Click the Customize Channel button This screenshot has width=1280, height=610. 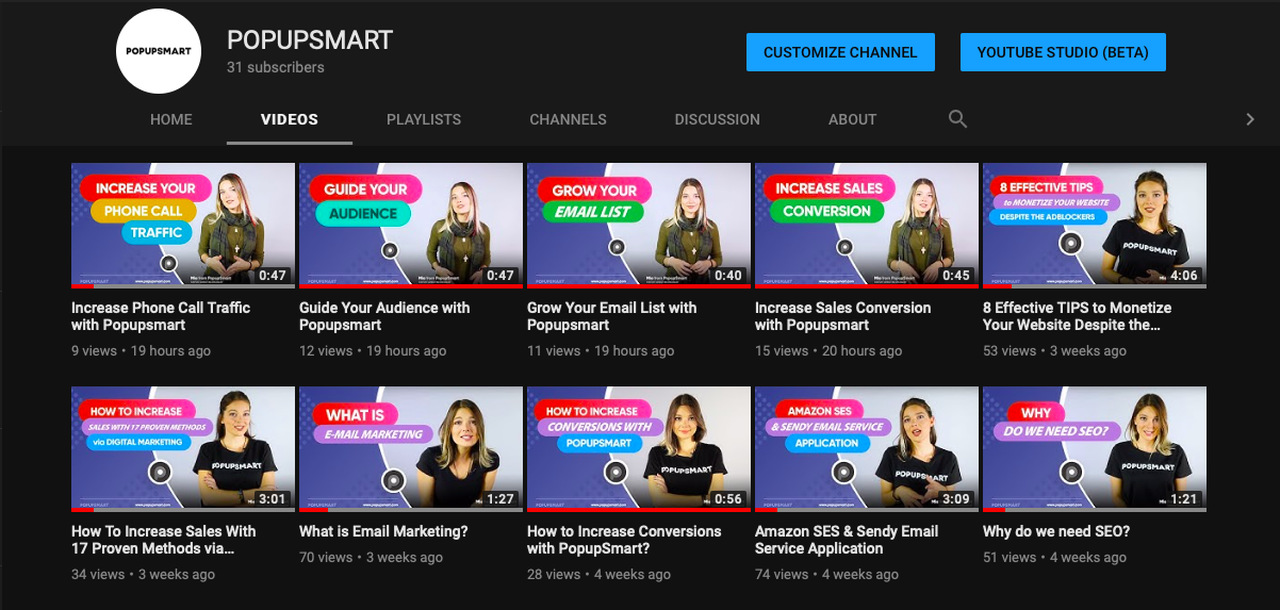pyautogui.click(x=840, y=52)
